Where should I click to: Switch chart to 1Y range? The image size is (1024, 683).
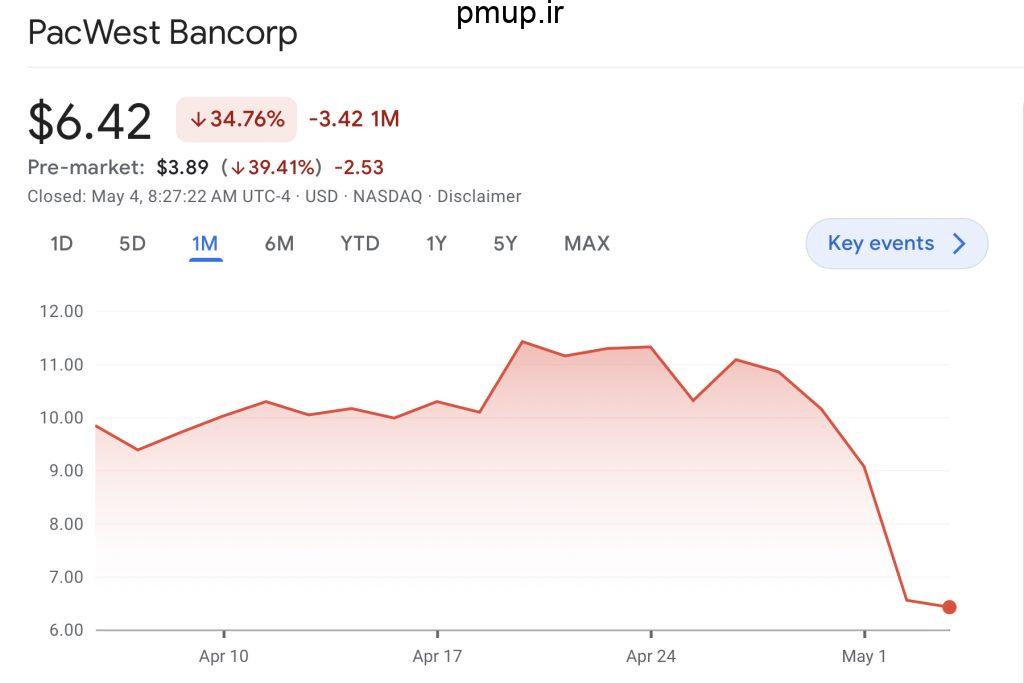(436, 244)
